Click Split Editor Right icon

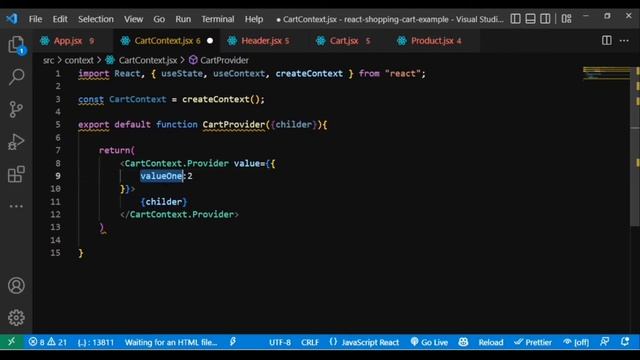coord(607,40)
